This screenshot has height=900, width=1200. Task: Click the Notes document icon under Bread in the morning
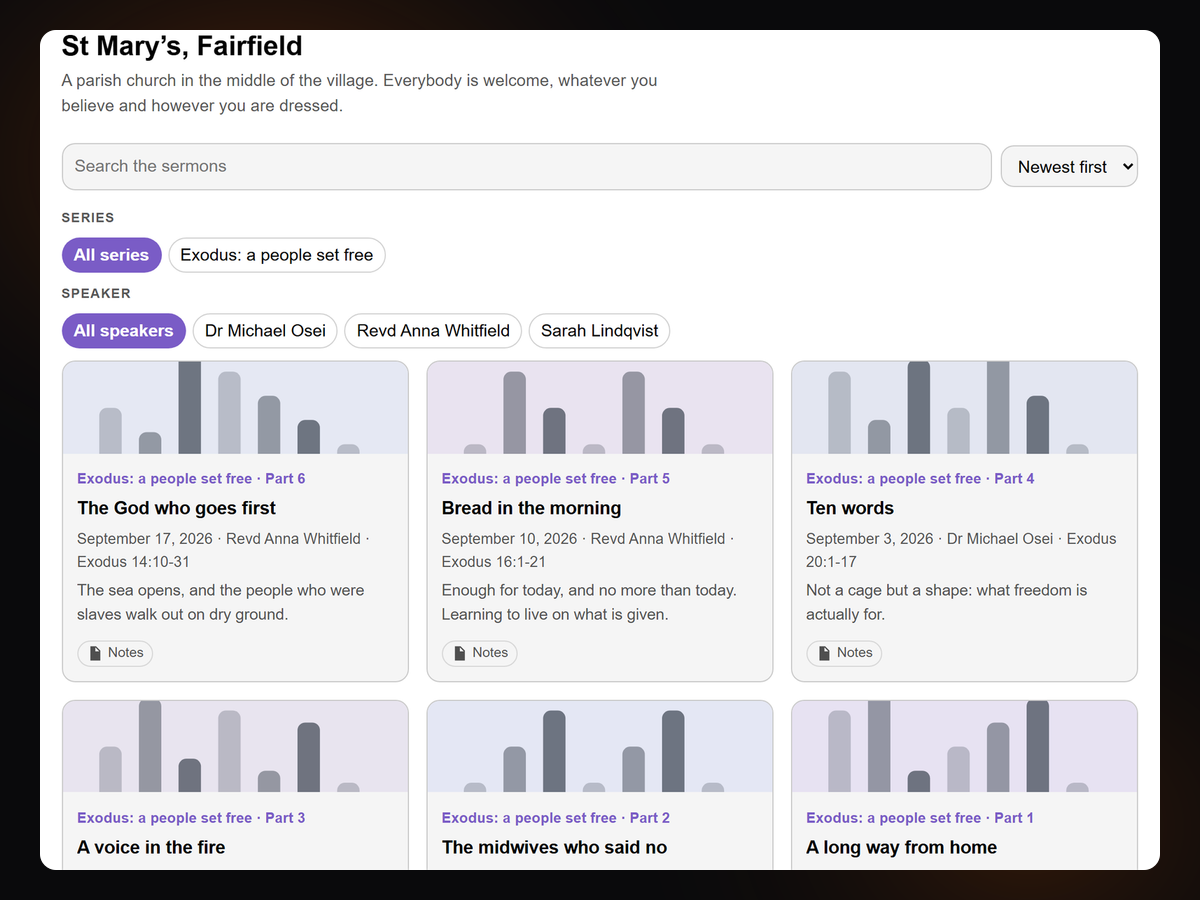(460, 653)
